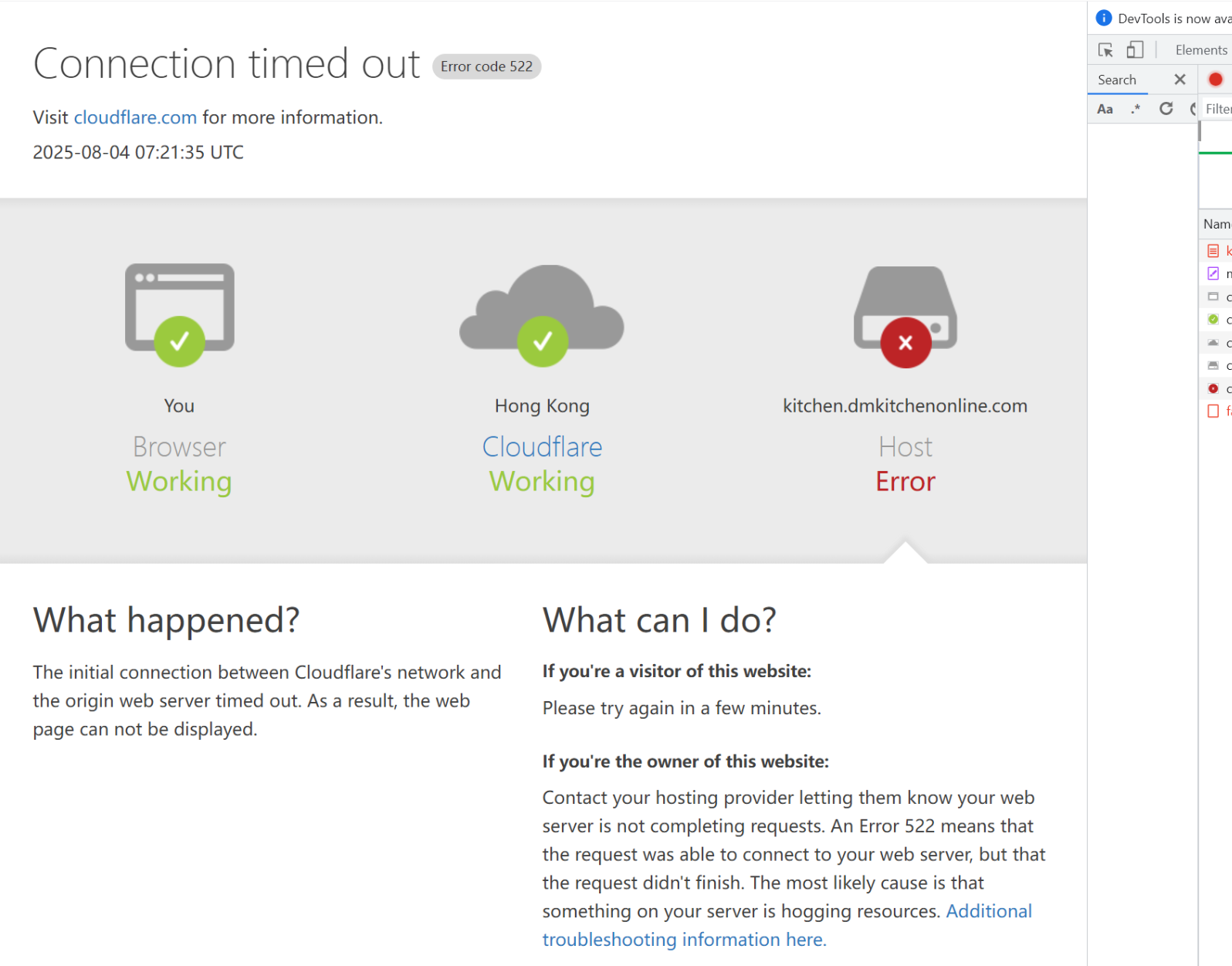
Task: Toggle Match Case (Aa) in search
Action: point(1105,109)
